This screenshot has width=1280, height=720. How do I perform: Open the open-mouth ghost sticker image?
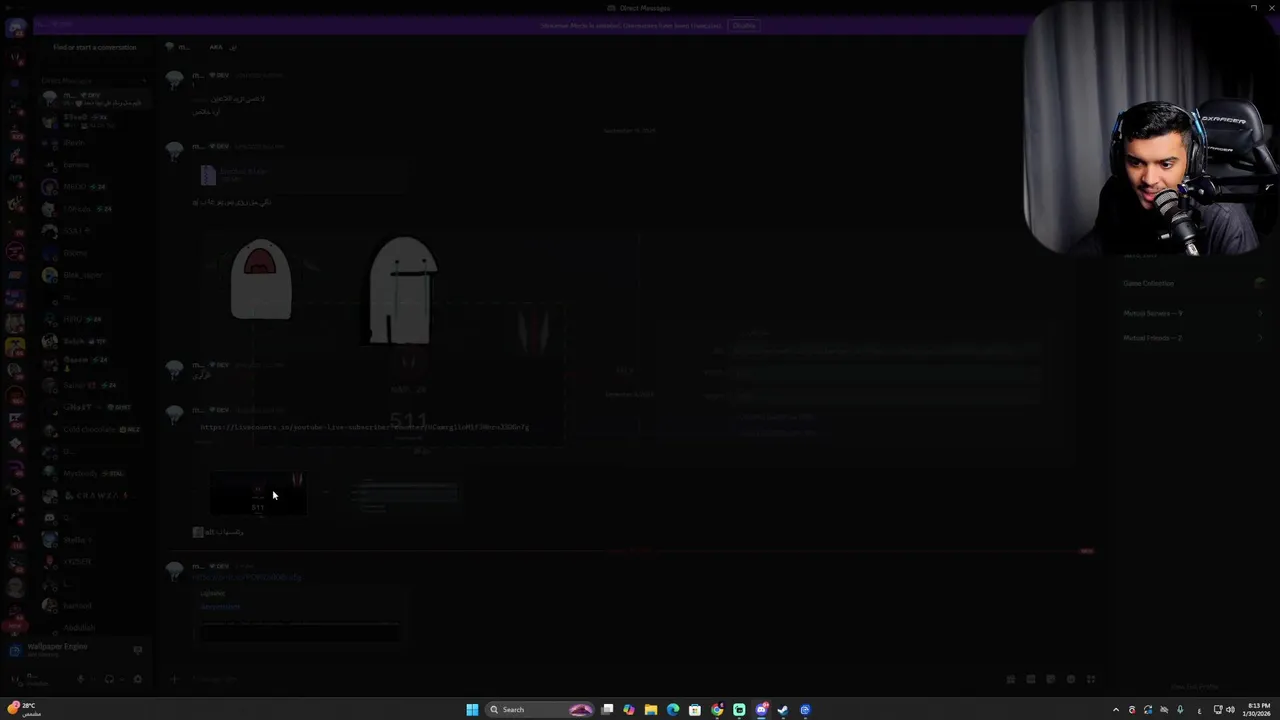261,279
